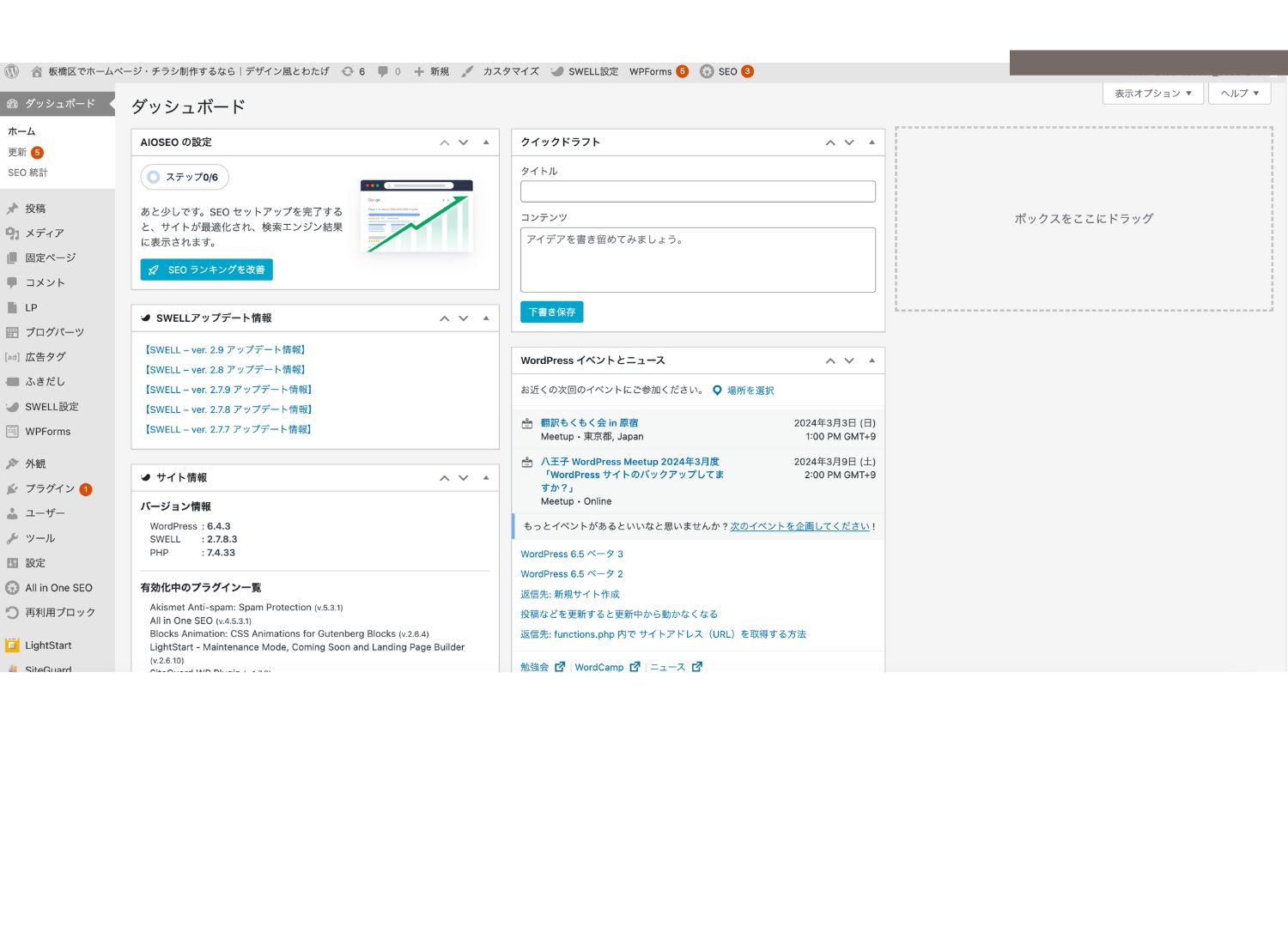Open 翻訳もくもく会 in 原宿 event

[x=589, y=423]
